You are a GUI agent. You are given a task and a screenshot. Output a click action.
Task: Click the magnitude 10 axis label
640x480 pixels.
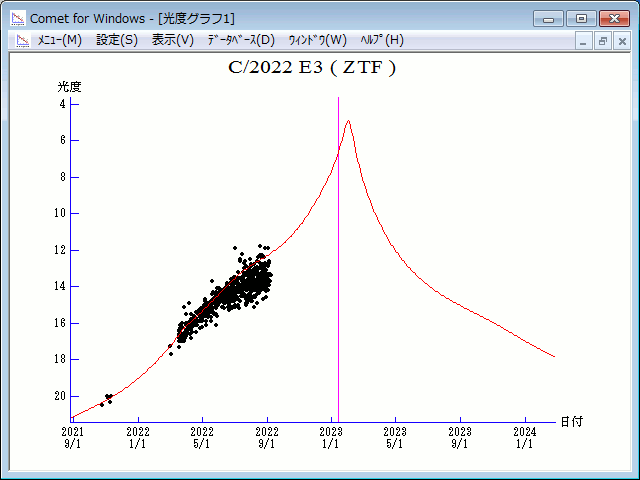60,213
